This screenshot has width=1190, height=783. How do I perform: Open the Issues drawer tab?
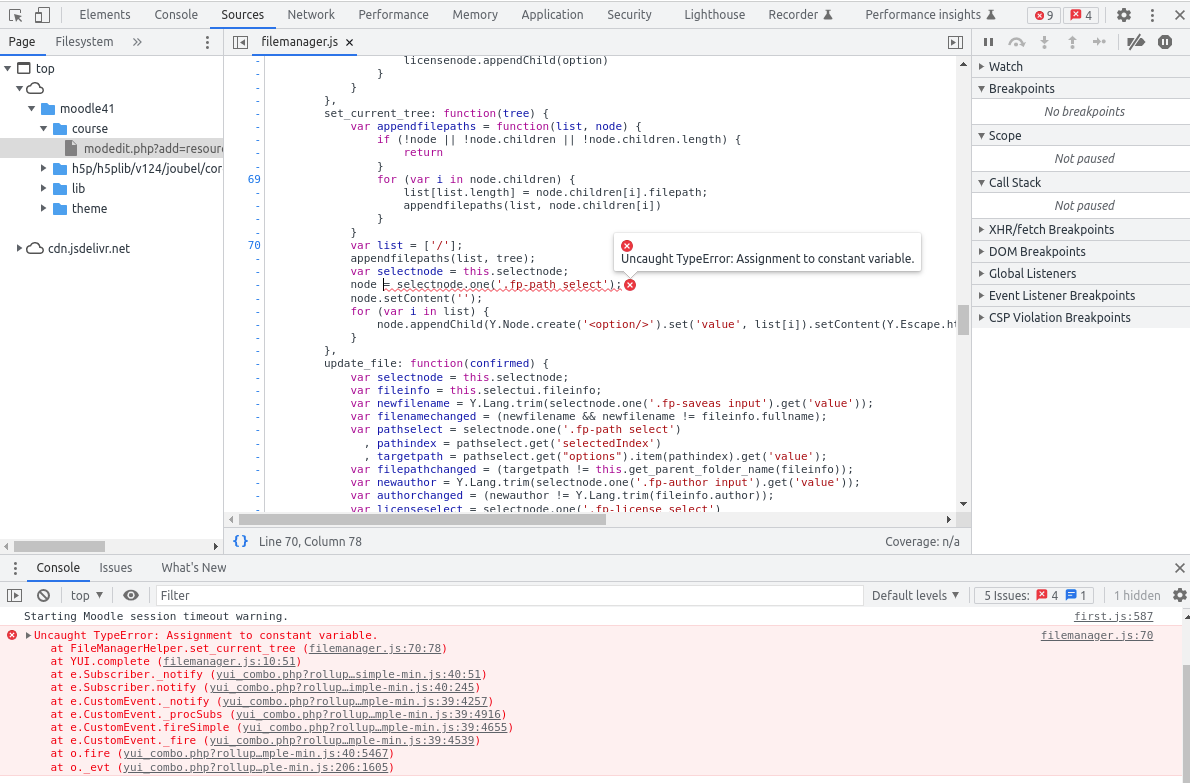(115, 568)
